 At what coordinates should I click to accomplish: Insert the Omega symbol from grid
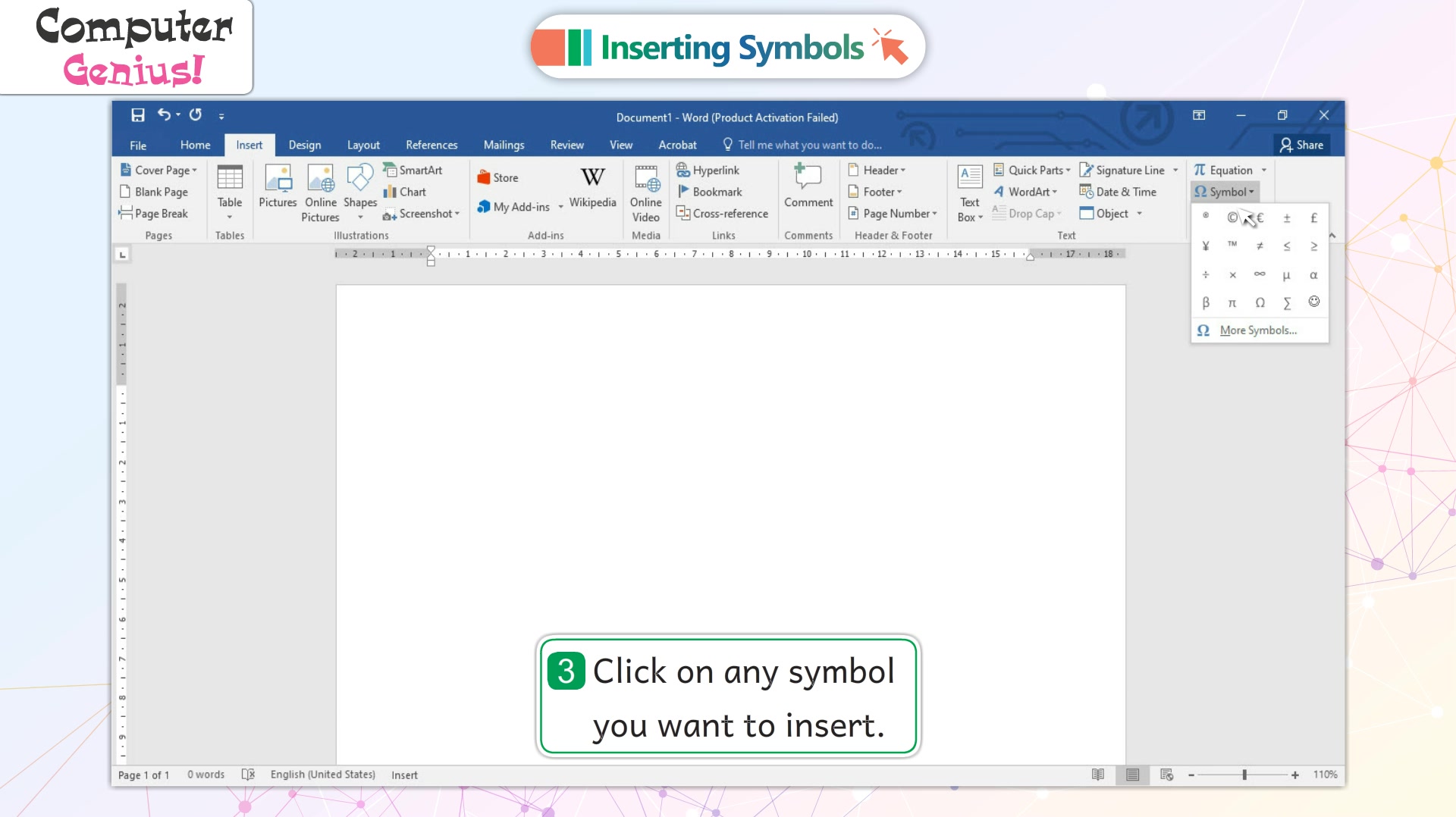(x=1260, y=302)
